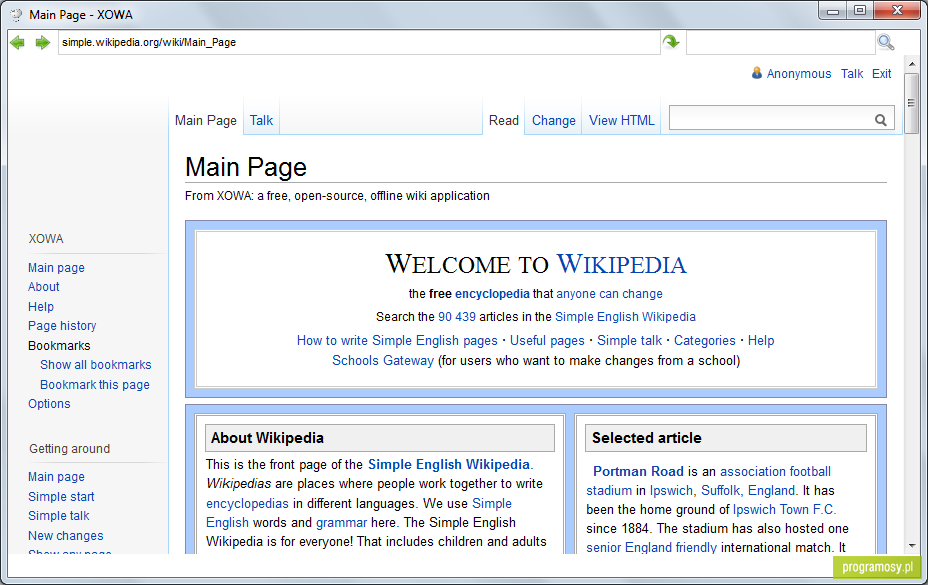Screen dimensions: 928x585
Task: Open the Schools Gateway link
Action: [x=383, y=361]
